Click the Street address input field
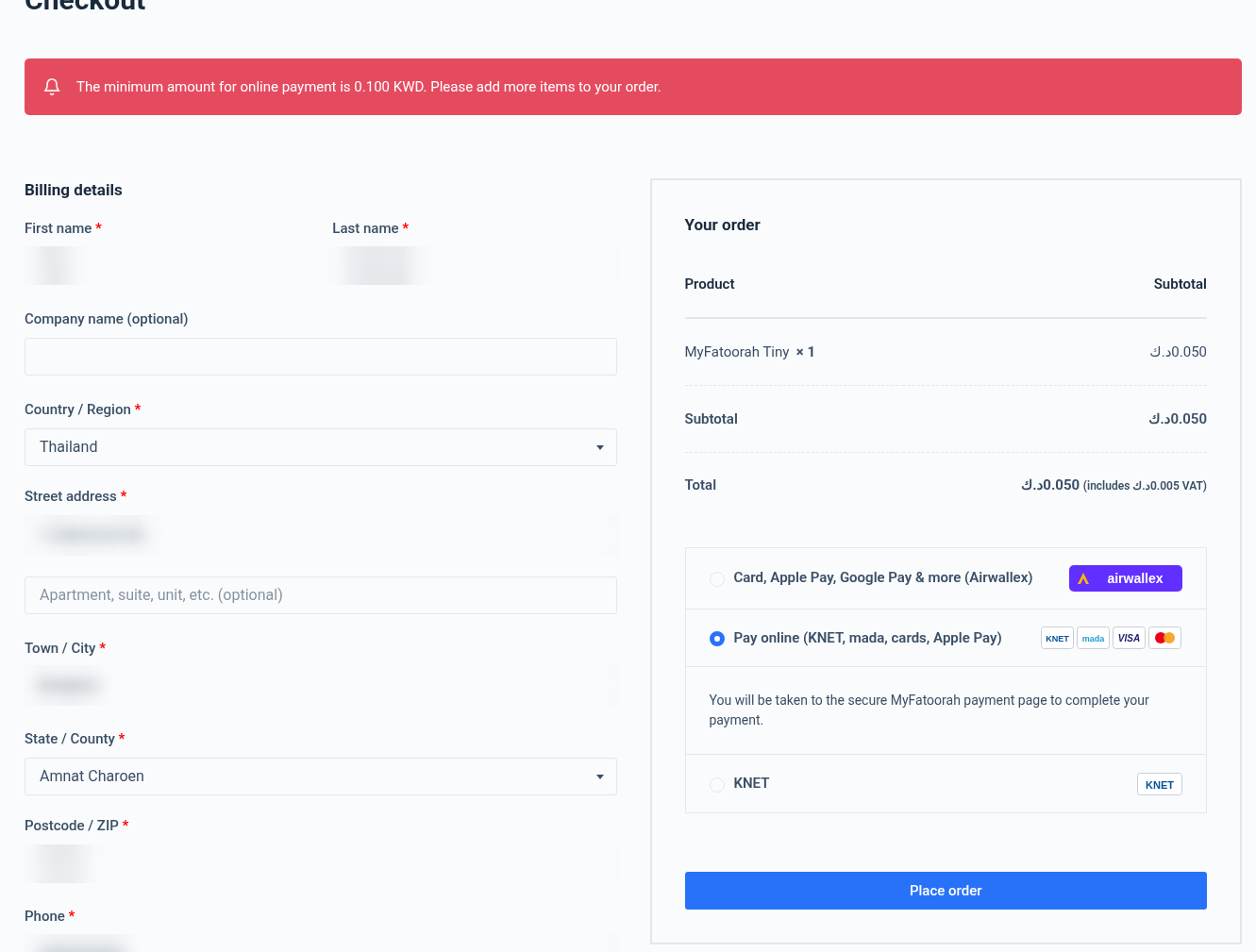Viewport: 1256px width, 952px height. (321, 535)
